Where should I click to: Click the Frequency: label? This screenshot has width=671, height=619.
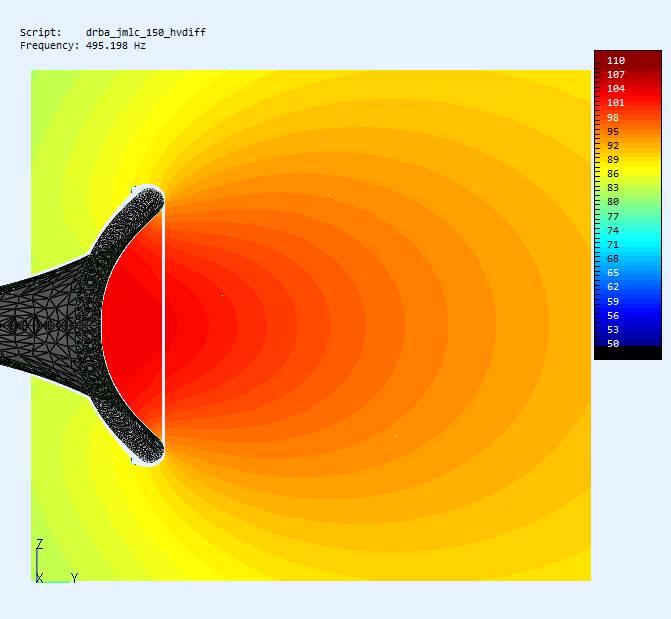50,45
